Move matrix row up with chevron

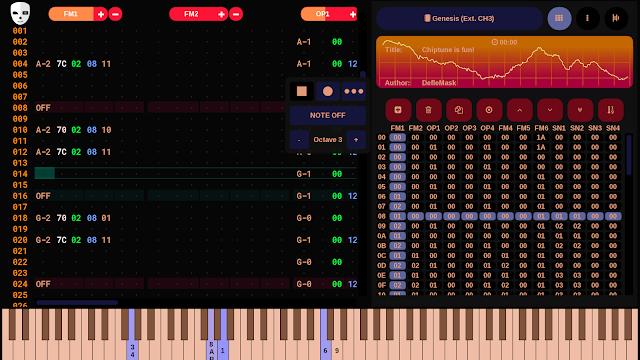point(520,110)
